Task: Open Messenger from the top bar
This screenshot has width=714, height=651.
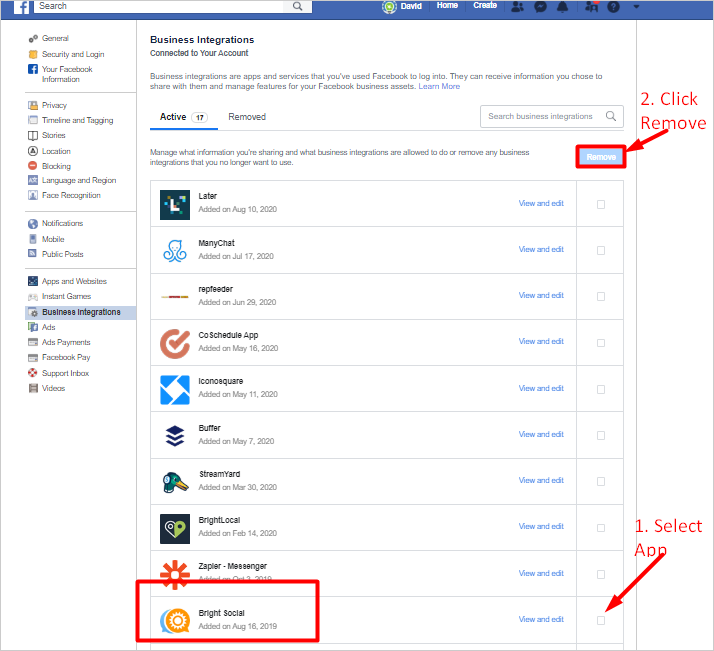Action: pyautogui.click(x=540, y=6)
